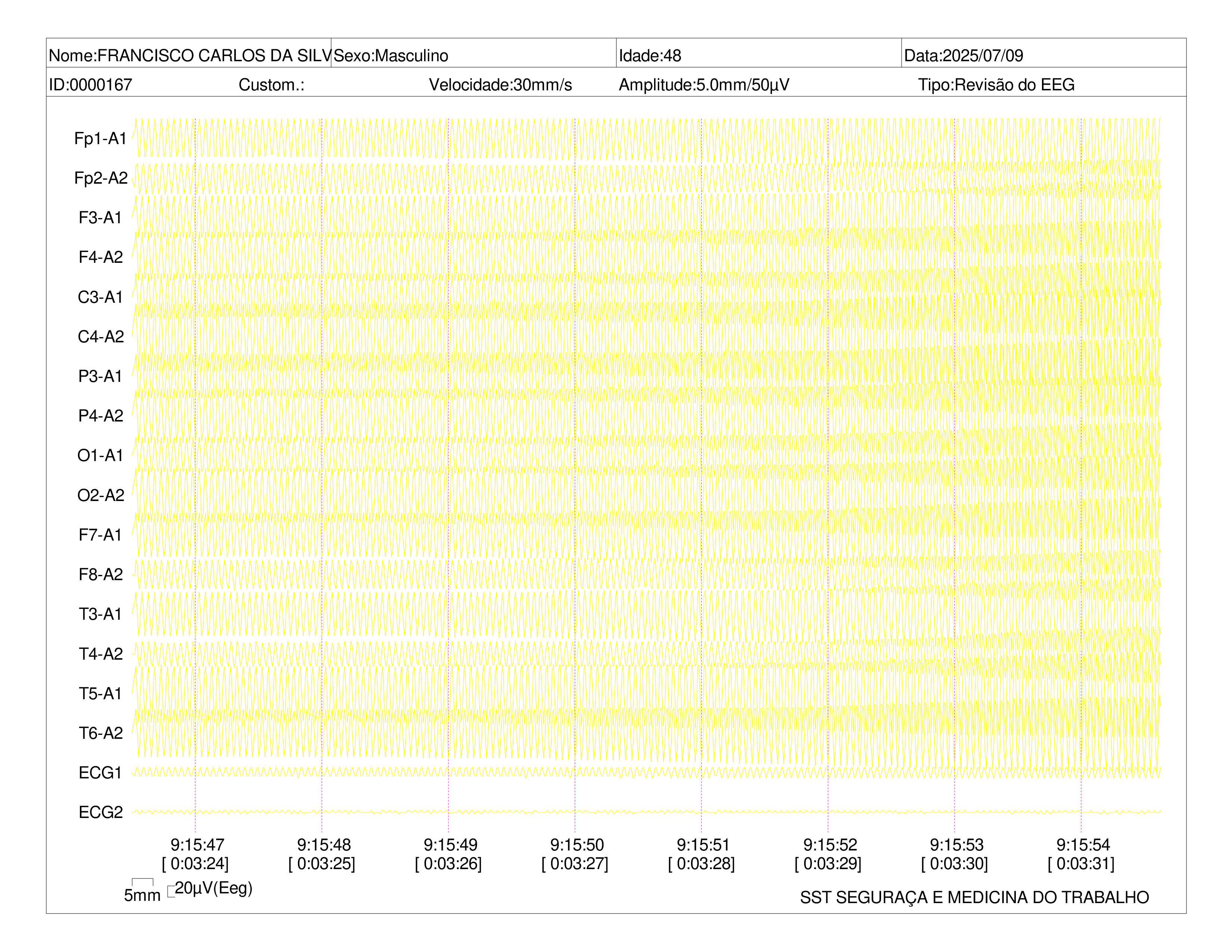Click 'SST SEGURAÇA E MEDICINA DO TRABALHO' footer text
1232x952 pixels.
[x=974, y=897]
